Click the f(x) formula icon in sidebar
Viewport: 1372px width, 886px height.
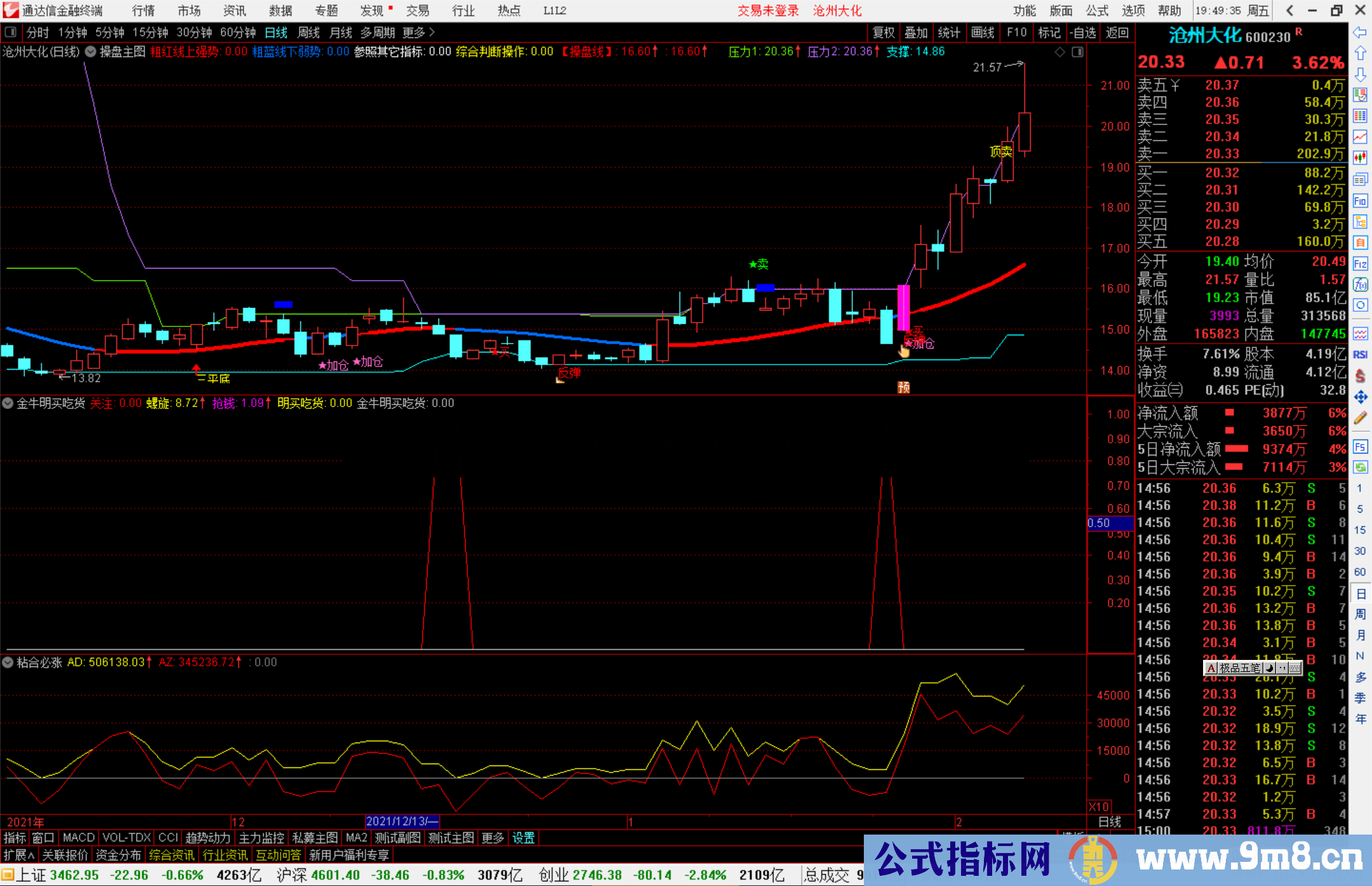point(1360,285)
